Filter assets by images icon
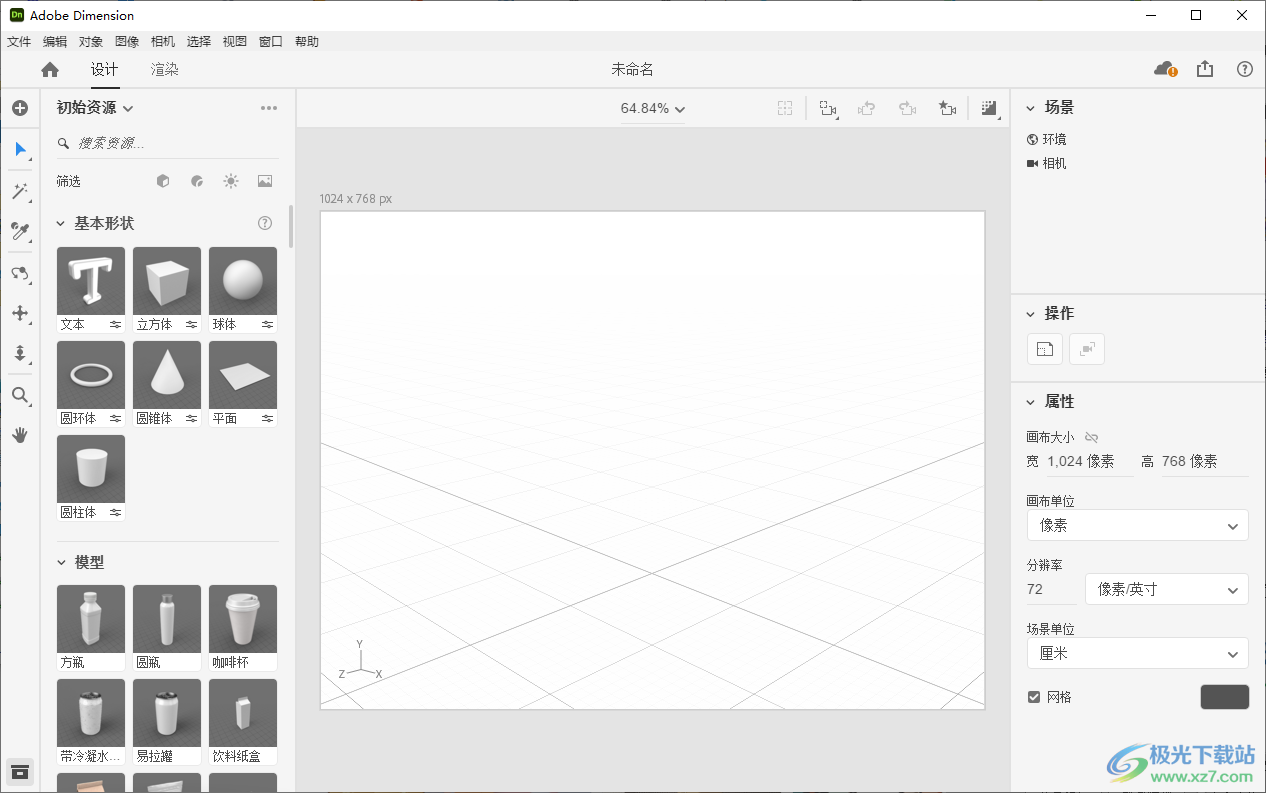Screen dimensions: 1266x793 [x=265, y=181]
